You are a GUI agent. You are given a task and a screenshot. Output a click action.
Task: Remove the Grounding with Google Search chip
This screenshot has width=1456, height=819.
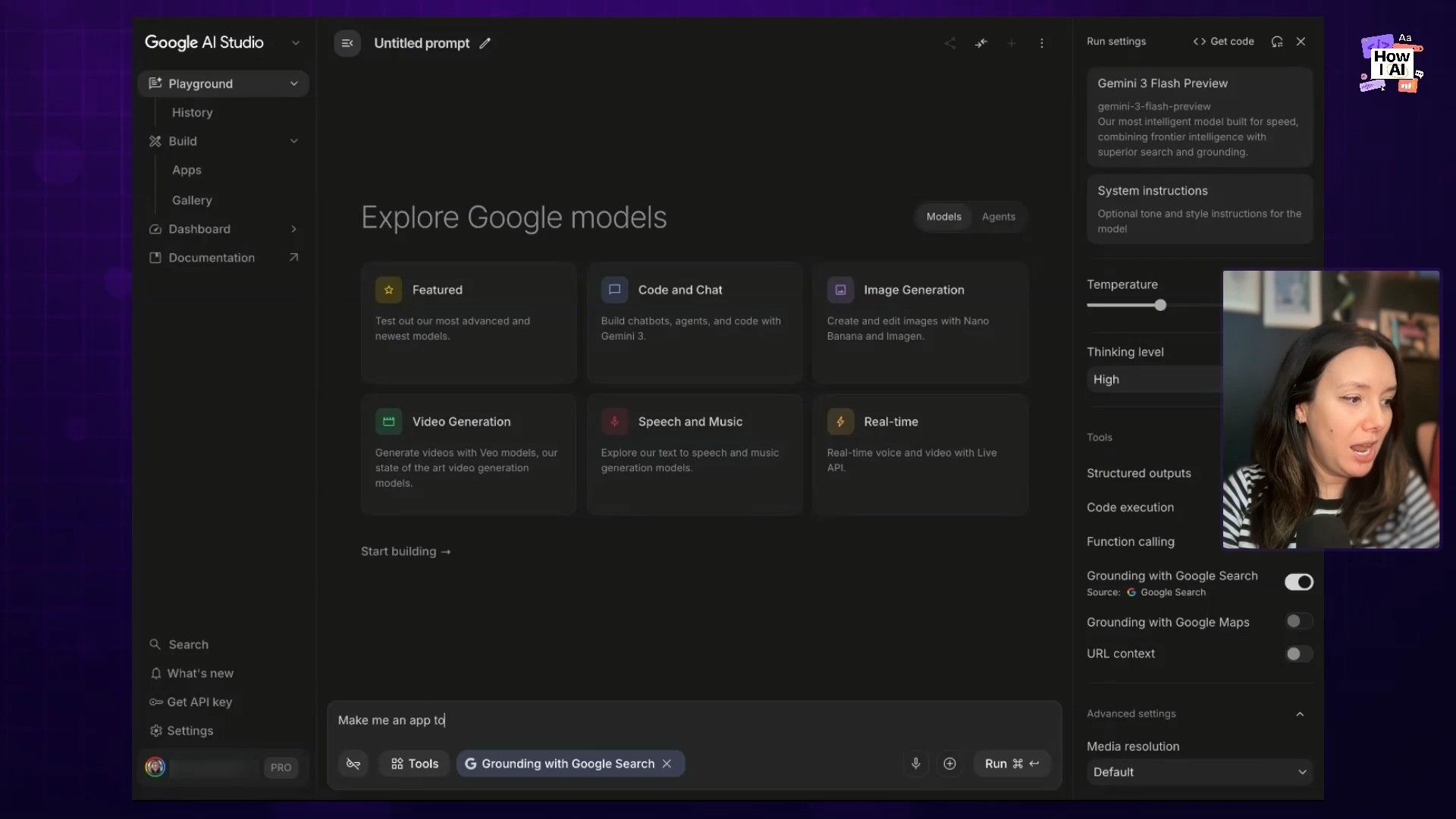[x=667, y=764]
